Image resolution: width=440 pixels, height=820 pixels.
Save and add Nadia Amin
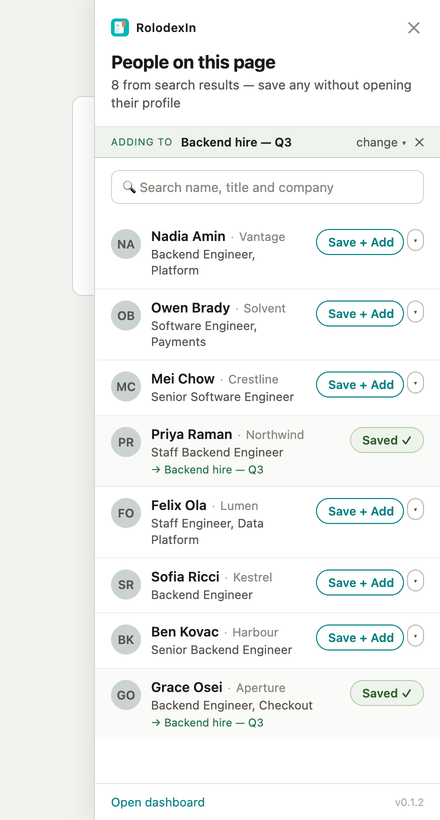(360, 242)
